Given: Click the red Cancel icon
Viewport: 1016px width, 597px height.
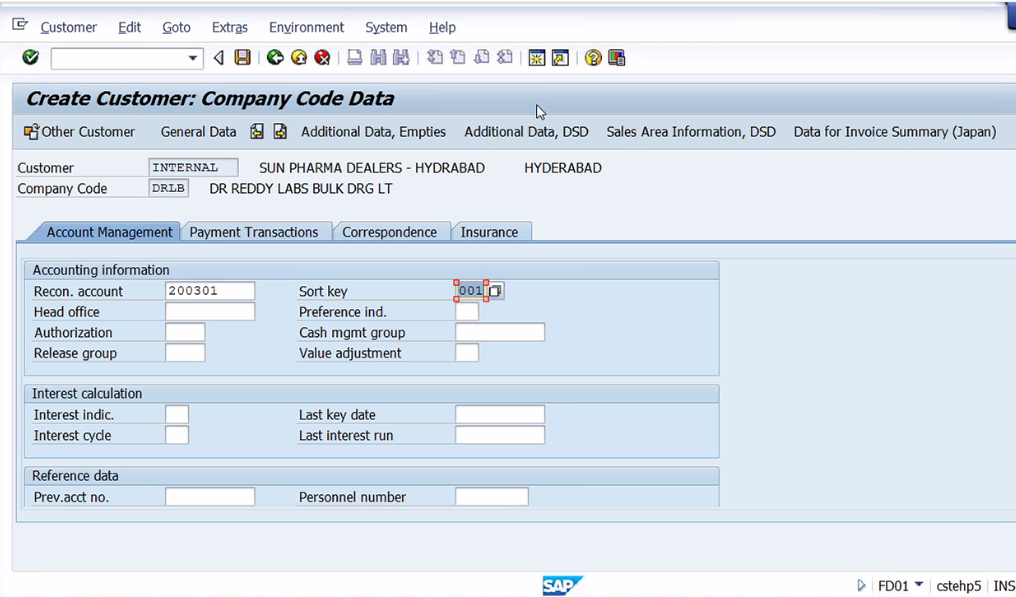Looking at the screenshot, I should pyautogui.click(x=322, y=58).
